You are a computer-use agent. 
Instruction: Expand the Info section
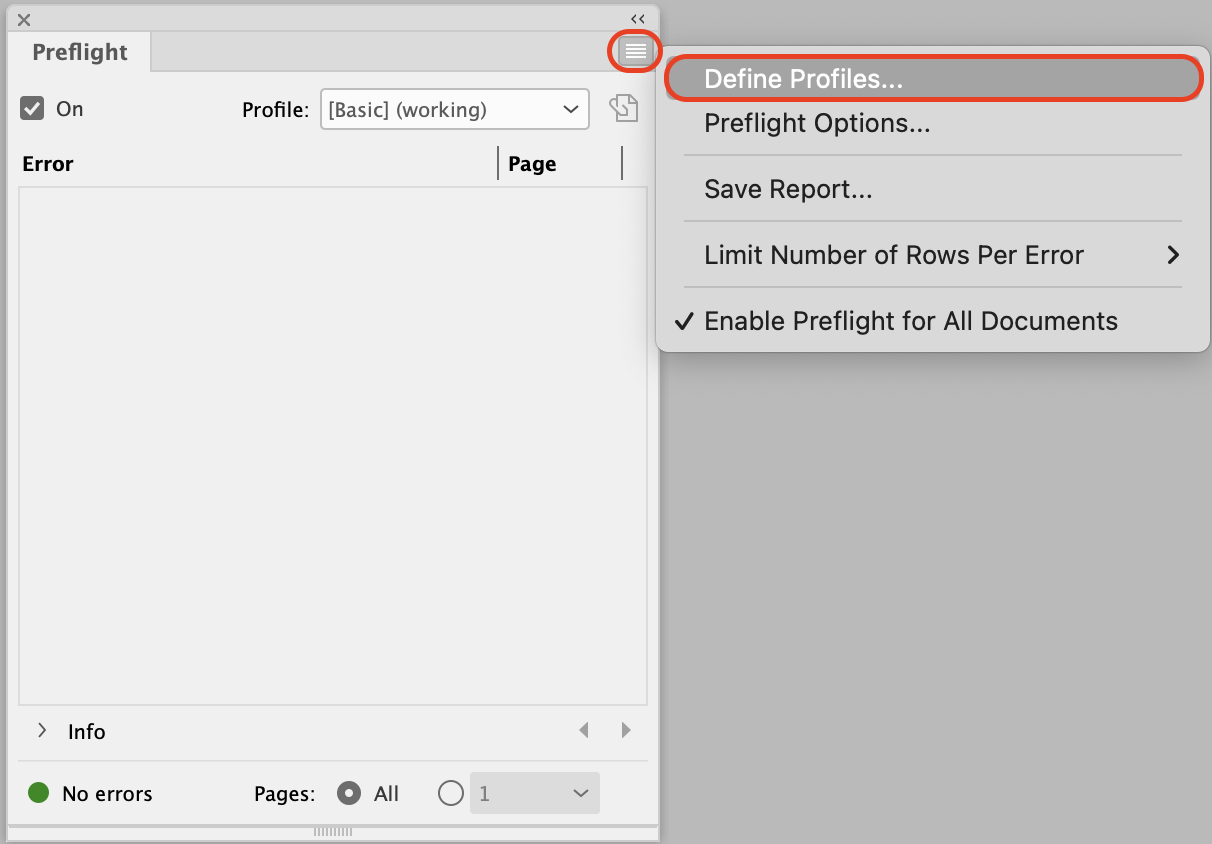click(42, 731)
